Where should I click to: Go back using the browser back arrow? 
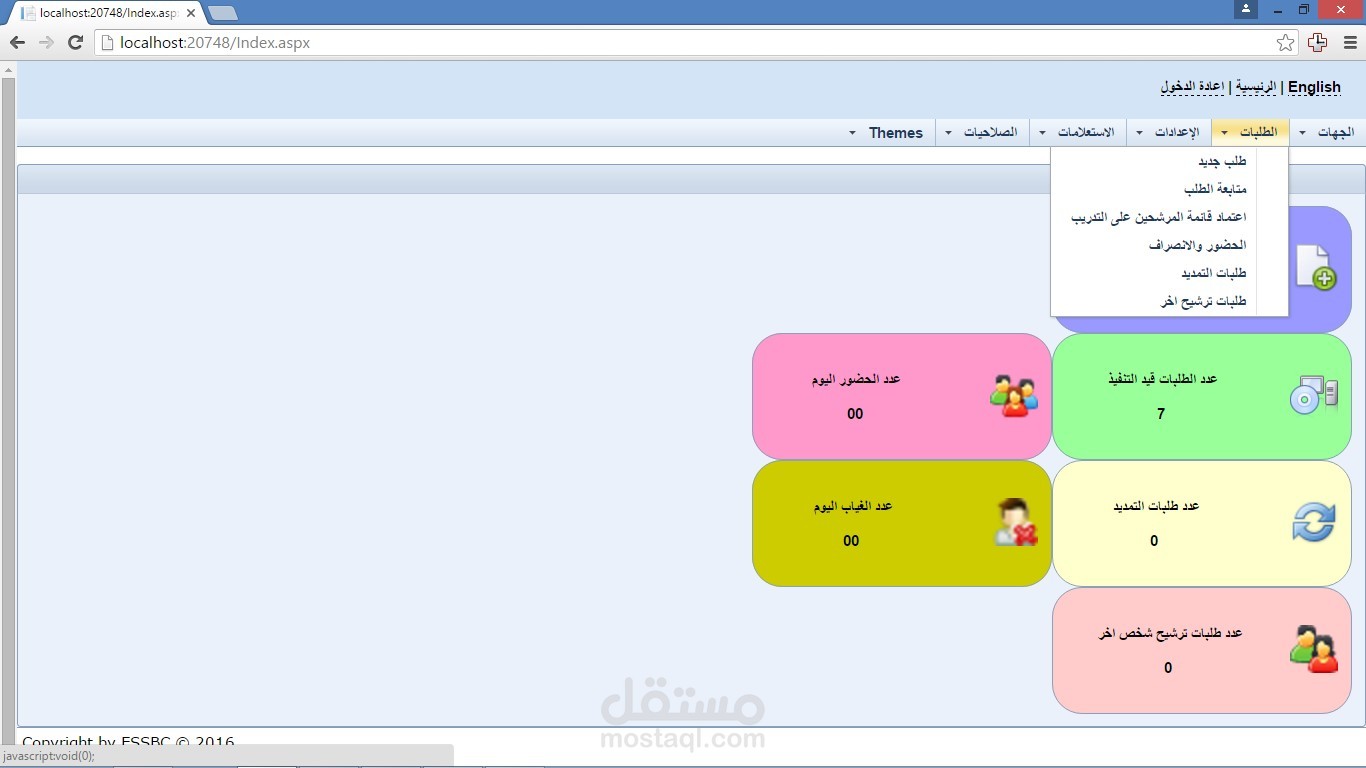17,42
